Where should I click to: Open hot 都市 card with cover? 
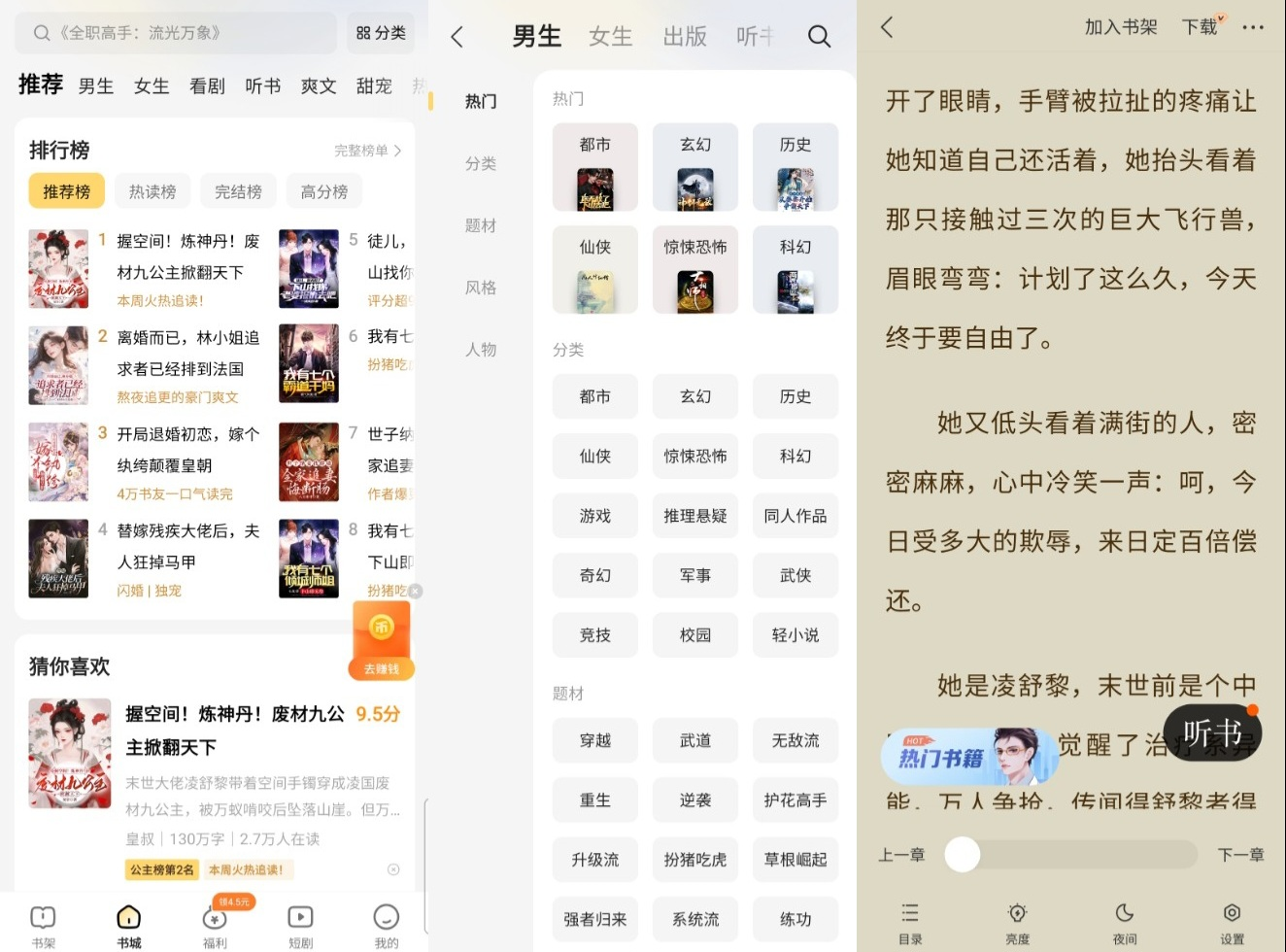point(595,167)
